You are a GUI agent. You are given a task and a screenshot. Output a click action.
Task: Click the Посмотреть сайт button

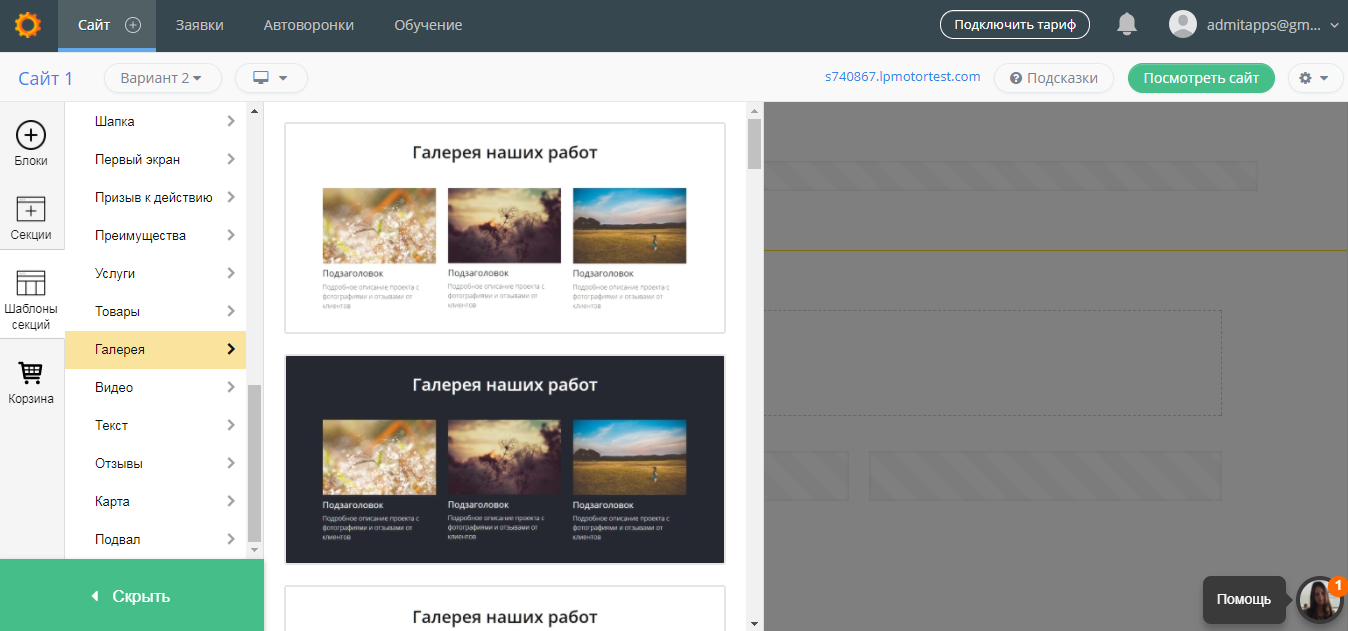click(x=1201, y=78)
